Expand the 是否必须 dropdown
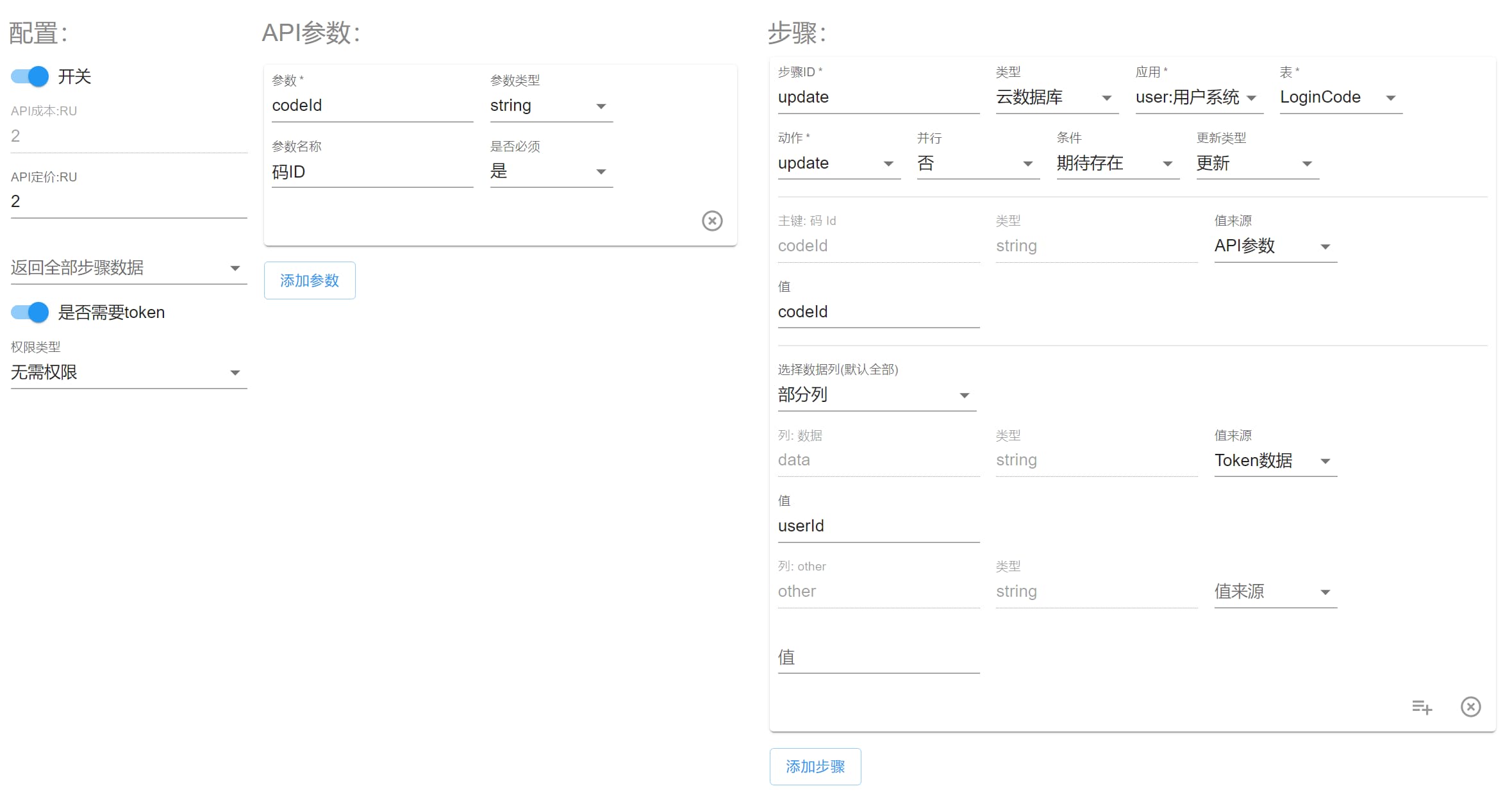The height and width of the screenshot is (793, 1512). 551,171
